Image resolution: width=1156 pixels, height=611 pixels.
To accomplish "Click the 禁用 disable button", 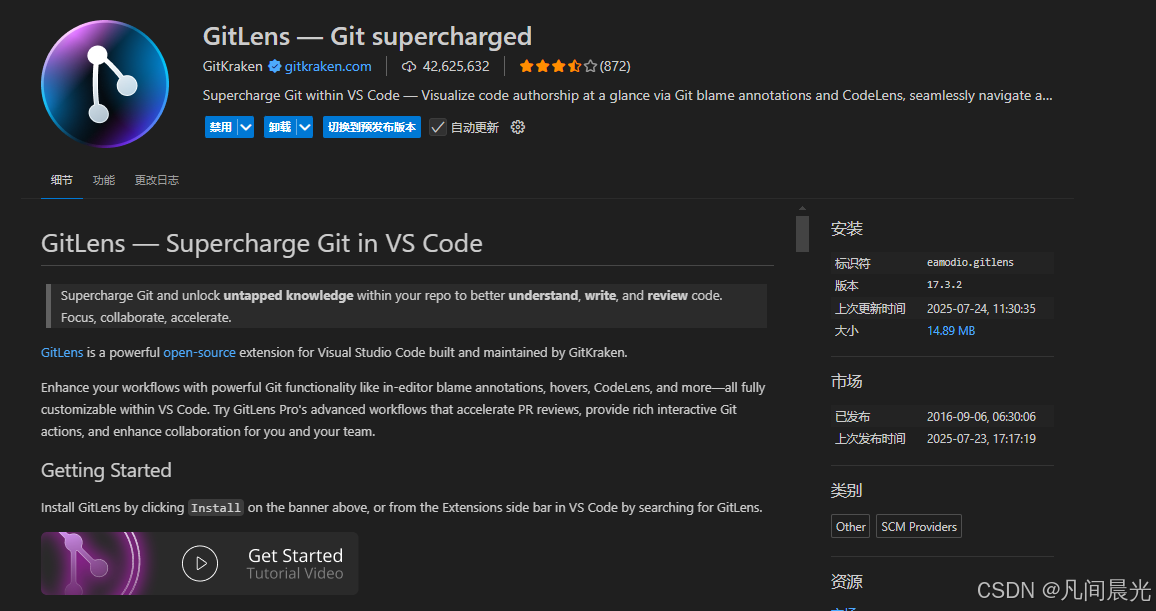I will coord(221,128).
